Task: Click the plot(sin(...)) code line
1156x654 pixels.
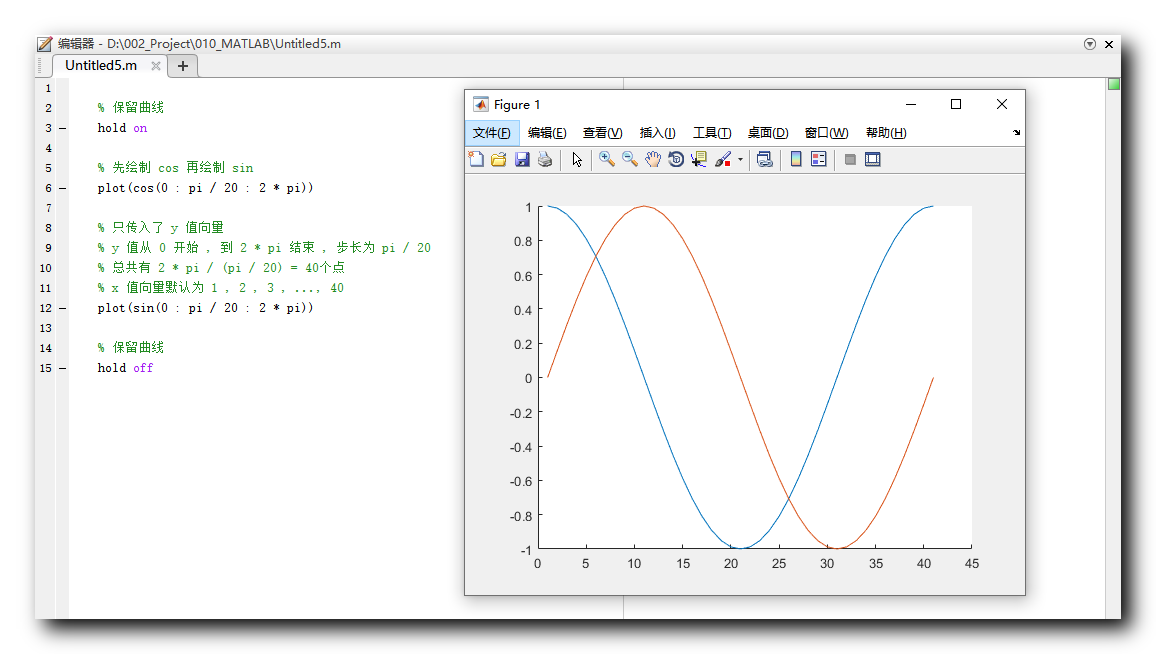Action: 206,308
